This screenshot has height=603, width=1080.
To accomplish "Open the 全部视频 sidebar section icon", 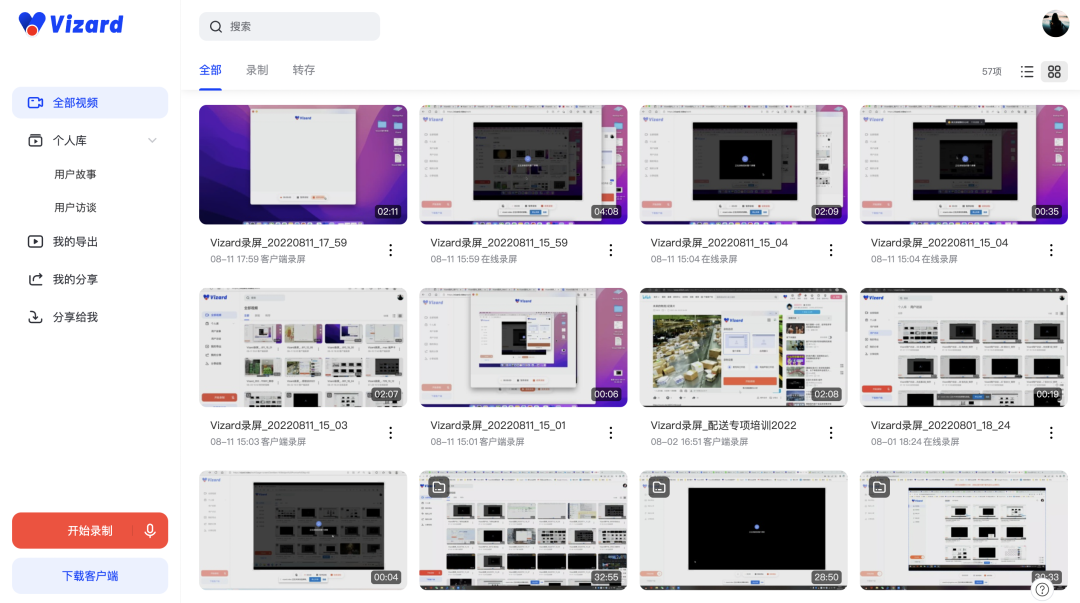I will 37,102.
